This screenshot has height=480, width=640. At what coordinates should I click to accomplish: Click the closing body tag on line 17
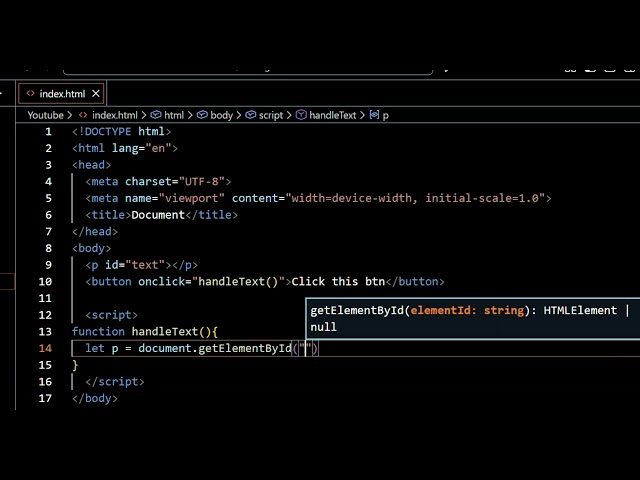pyautogui.click(x=95, y=399)
